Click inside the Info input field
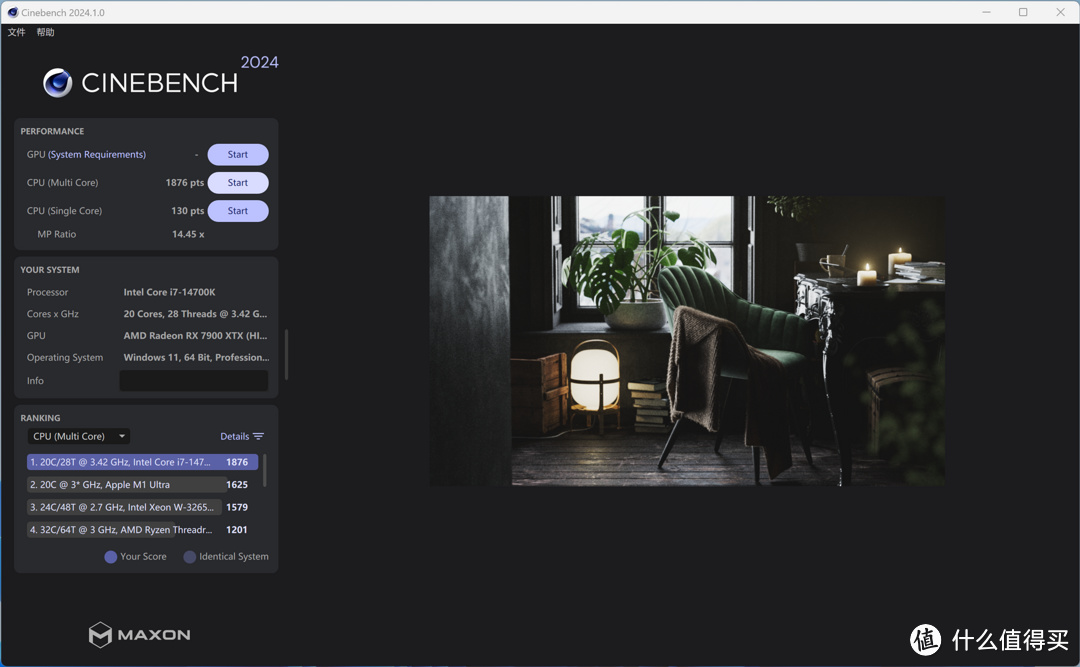This screenshot has width=1080, height=667. pyautogui.click(x=194, y=380)
